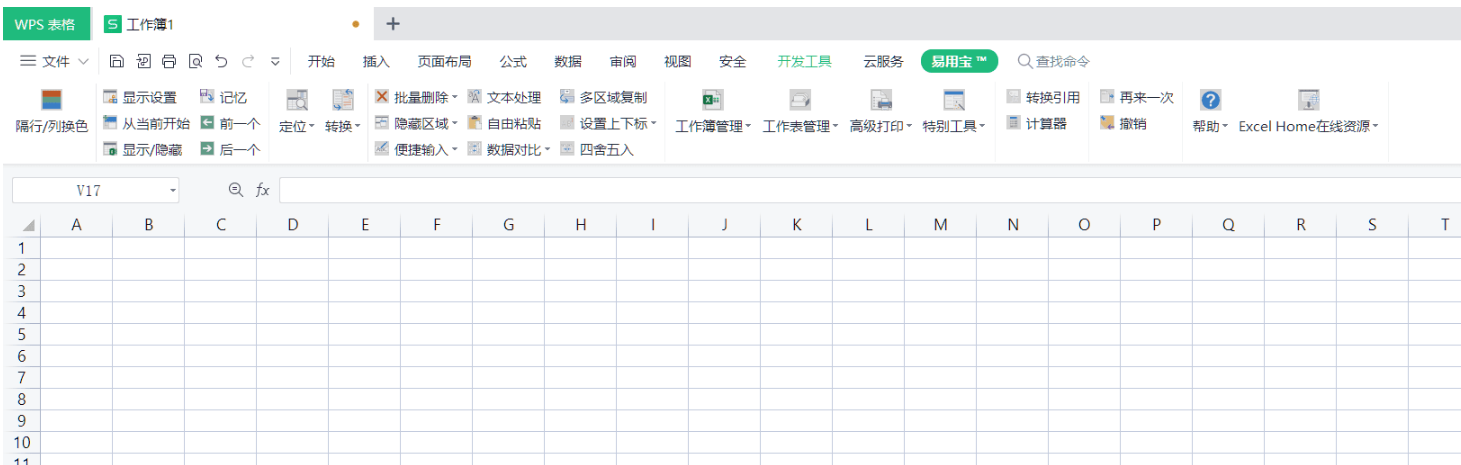The height and width of the screenshot is (465, 1461).
Task: Click the save-as icon beside save
Action: [x=143, y=61]
